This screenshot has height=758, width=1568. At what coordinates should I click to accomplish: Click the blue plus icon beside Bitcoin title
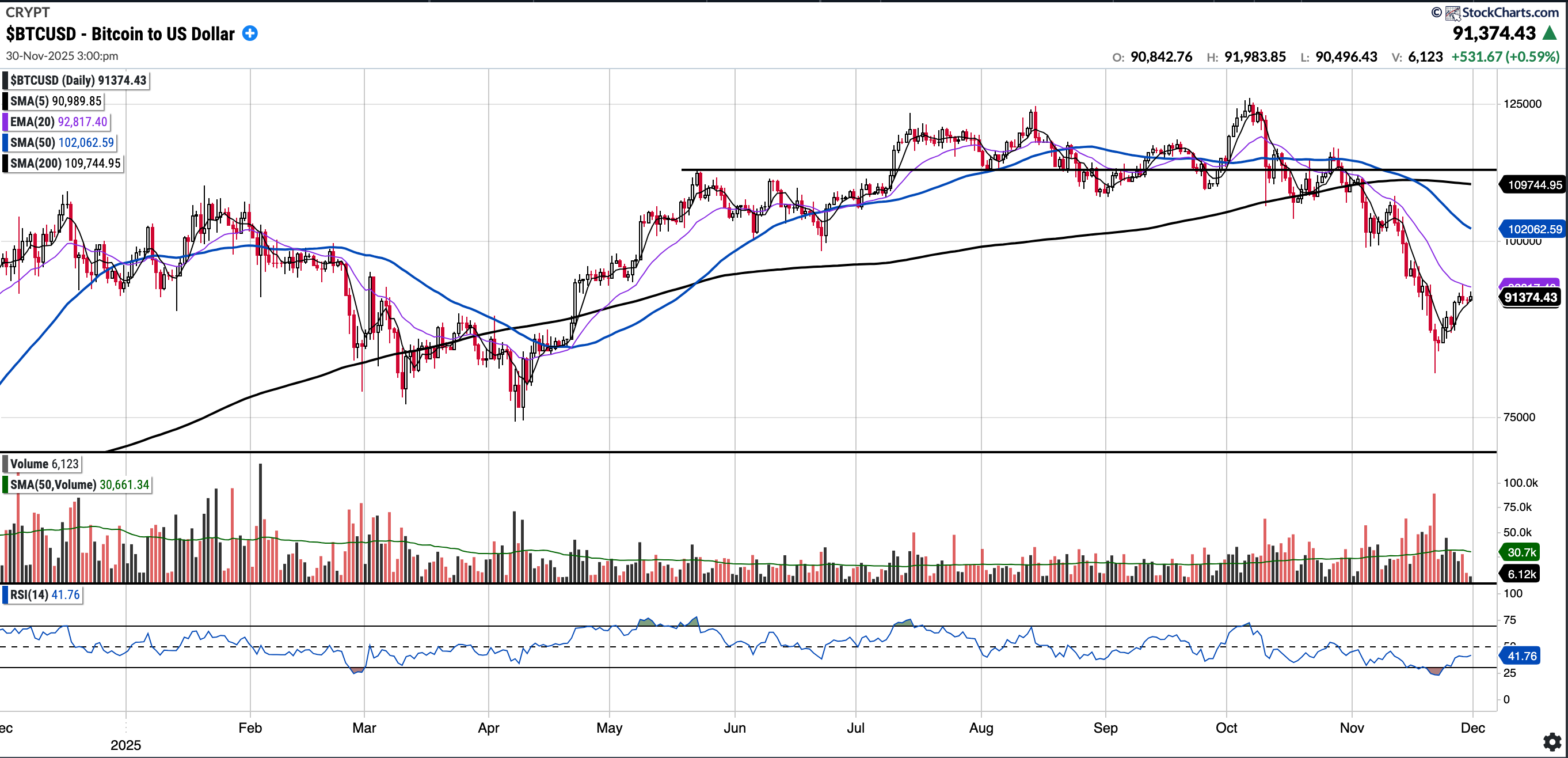pyautogui.click(x=250, y=33)
